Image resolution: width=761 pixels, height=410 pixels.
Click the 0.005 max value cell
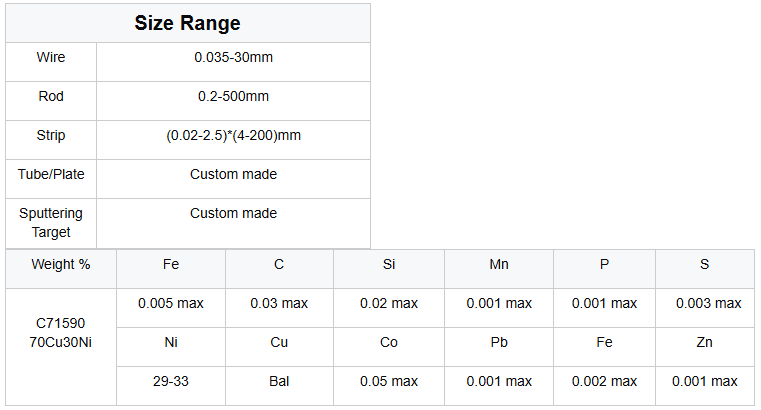pos(171,304)
